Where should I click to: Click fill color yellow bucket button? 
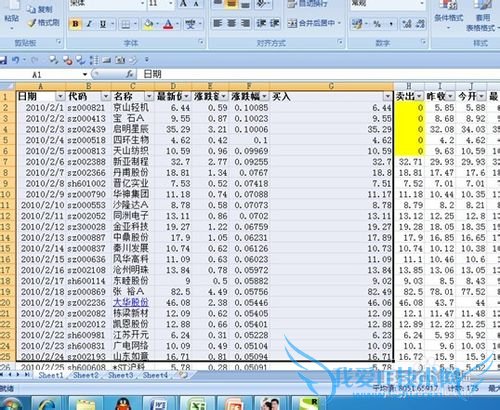point(148,24)
